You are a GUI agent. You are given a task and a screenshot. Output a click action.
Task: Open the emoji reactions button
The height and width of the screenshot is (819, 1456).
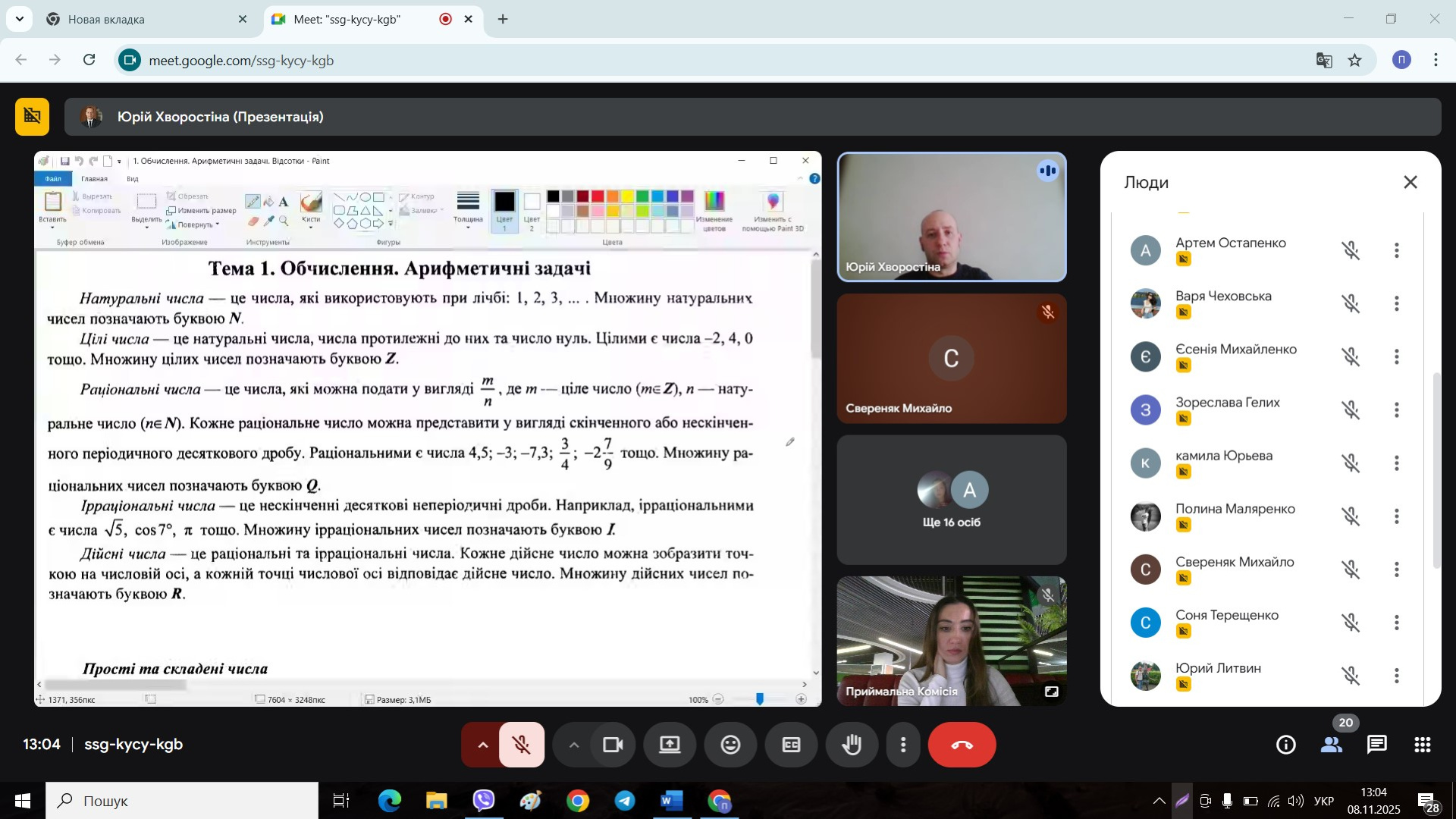[x=730, y=745]
